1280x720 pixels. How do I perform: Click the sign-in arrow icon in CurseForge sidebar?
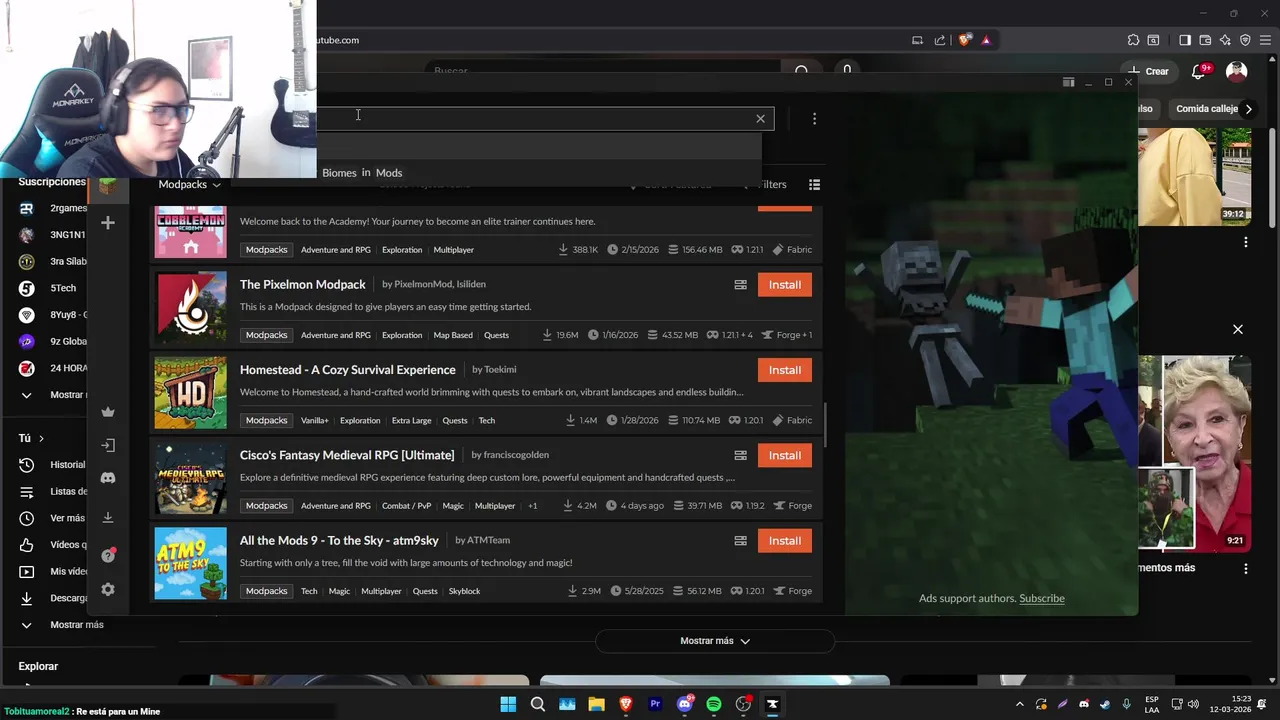coord(108,445)
